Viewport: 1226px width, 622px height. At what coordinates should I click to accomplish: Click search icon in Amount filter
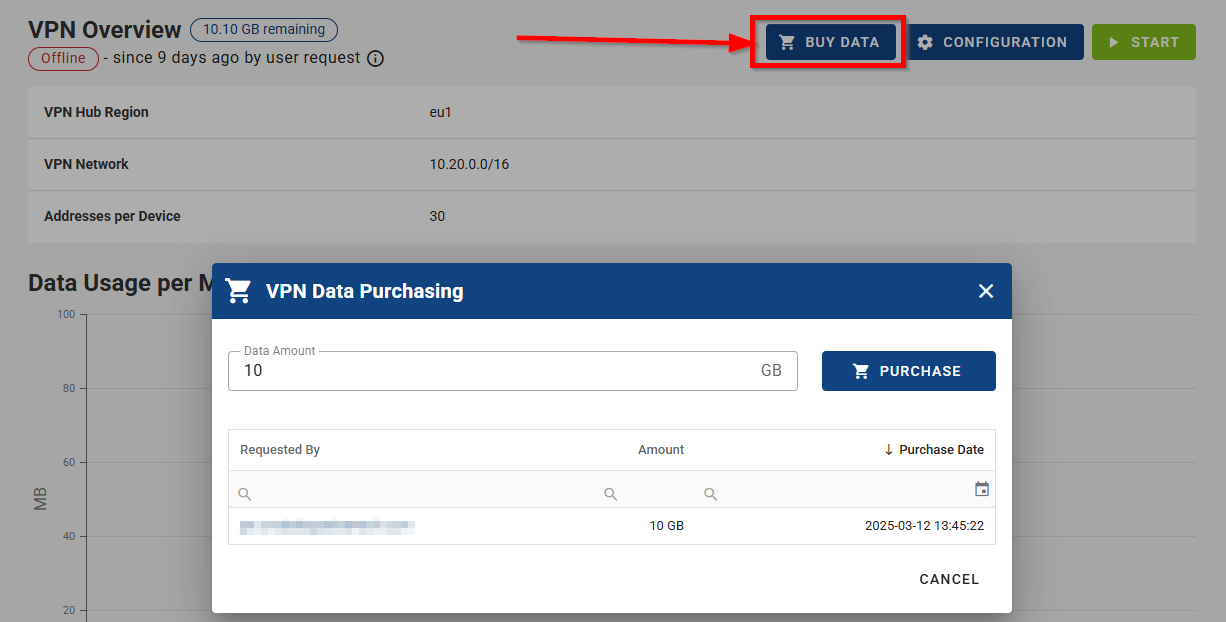610,494
